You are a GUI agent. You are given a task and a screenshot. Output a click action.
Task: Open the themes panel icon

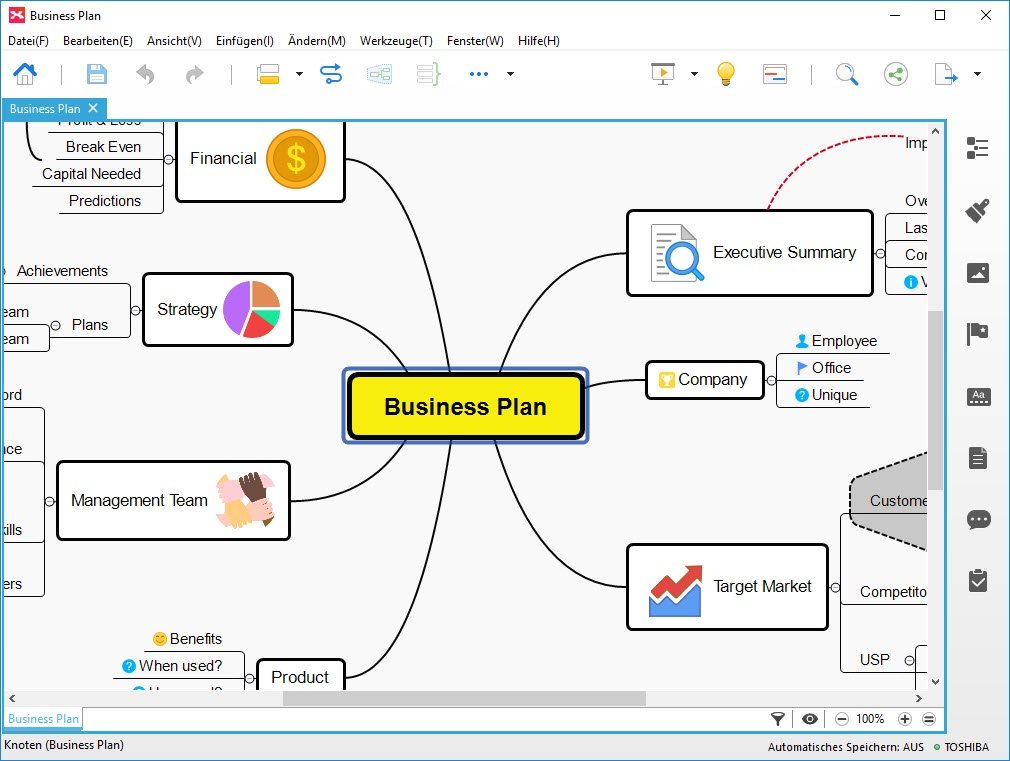(x=978, y=396)
